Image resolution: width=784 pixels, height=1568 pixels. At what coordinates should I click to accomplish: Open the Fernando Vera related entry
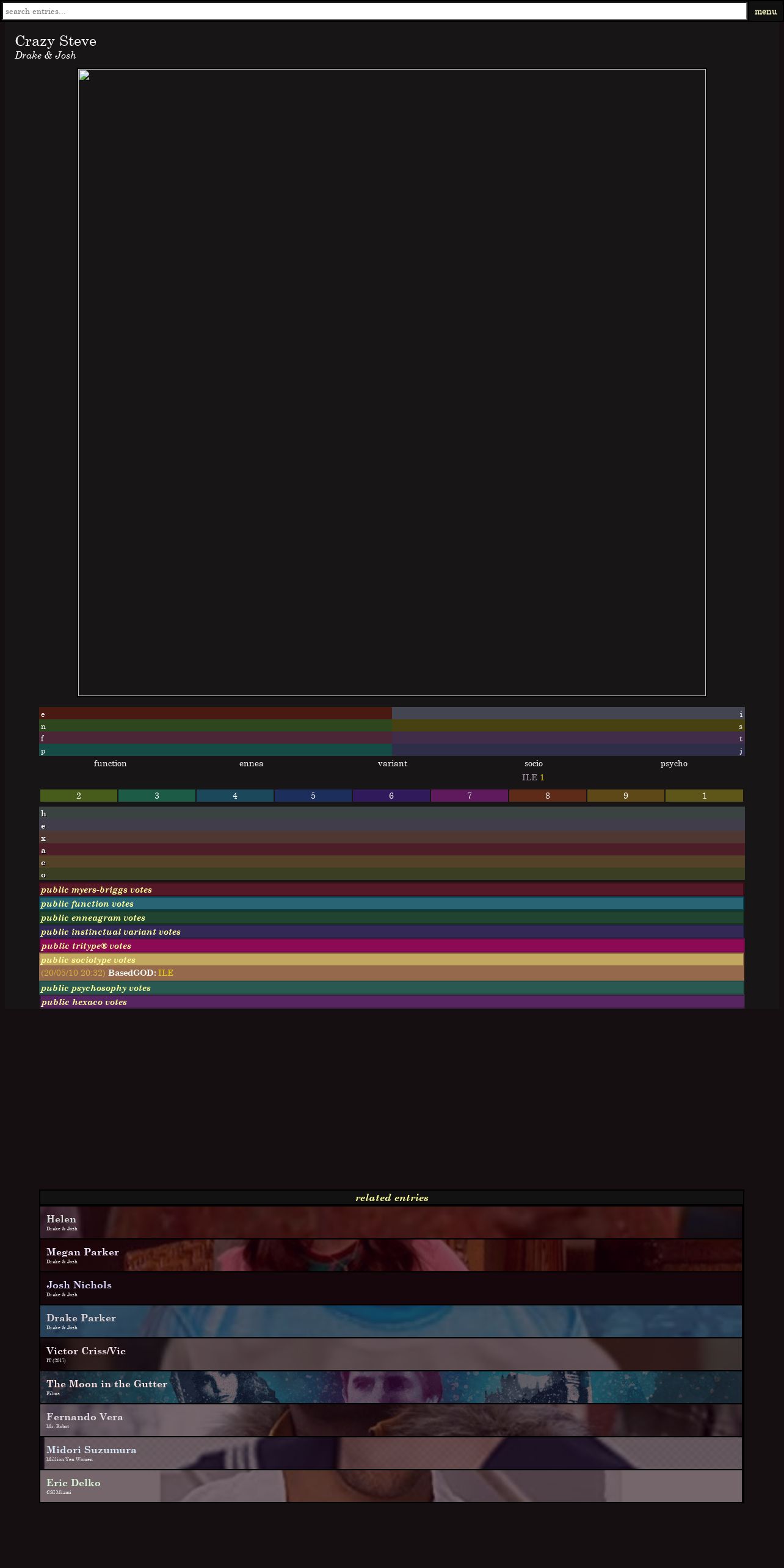(x=391, y=1420)
